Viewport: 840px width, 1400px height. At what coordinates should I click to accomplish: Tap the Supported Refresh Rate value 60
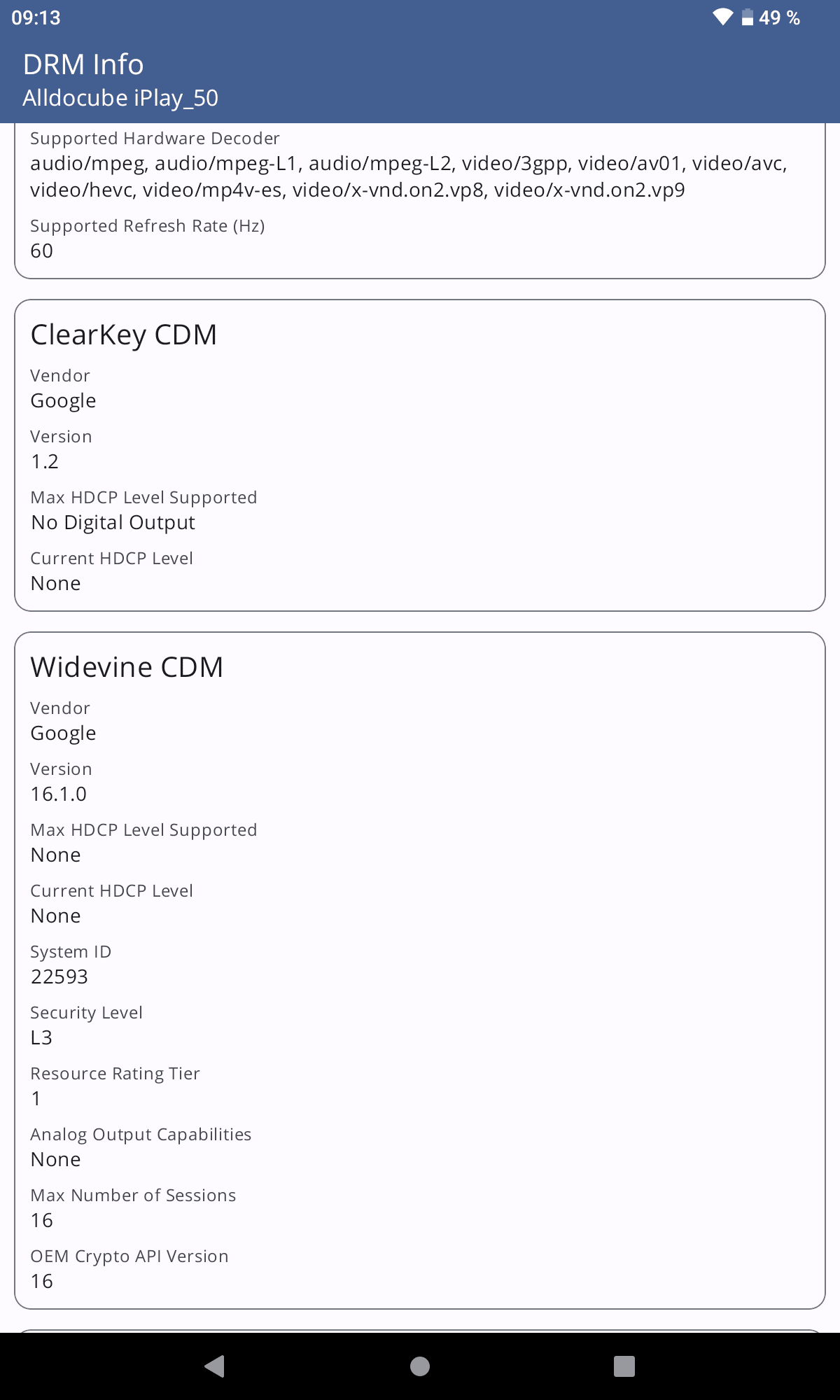point(42,251)
